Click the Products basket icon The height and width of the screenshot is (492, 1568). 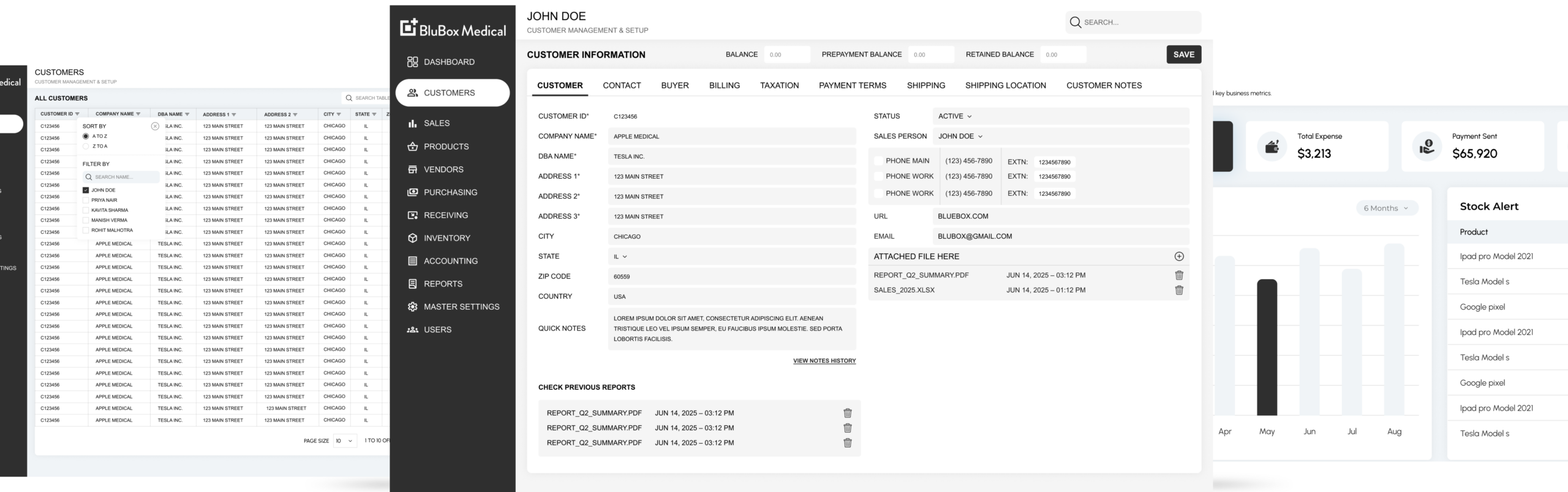click(x=412, y=147)
